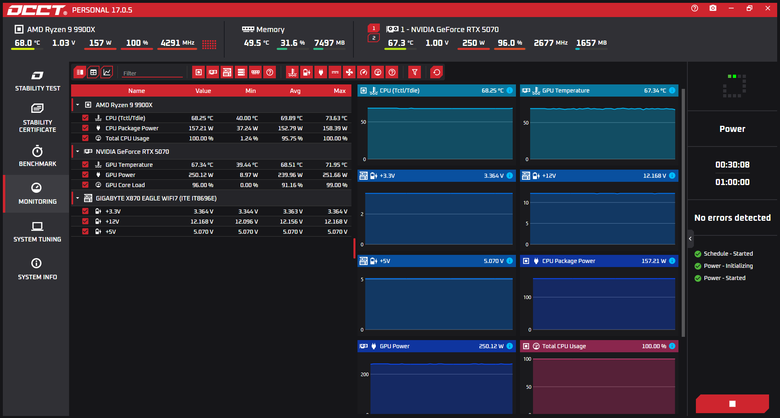Uncheck Total CPU Usage checkbox
Viewport: 780px width, 418px height.
(85, 138)
